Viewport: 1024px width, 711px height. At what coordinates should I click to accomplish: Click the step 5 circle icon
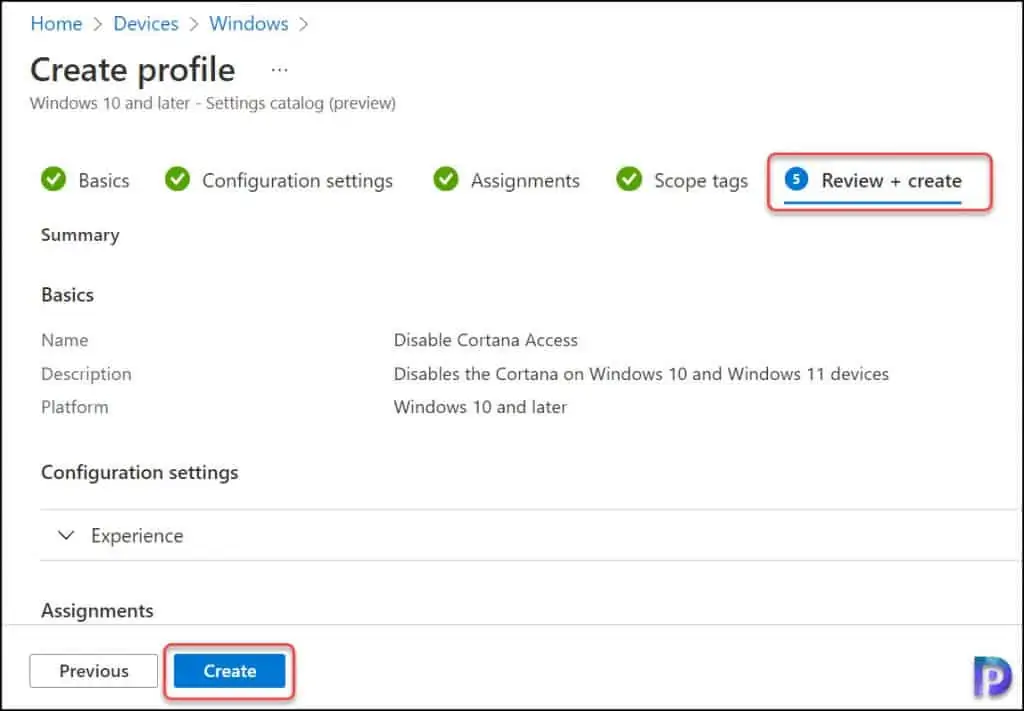(x=796, y=179)
